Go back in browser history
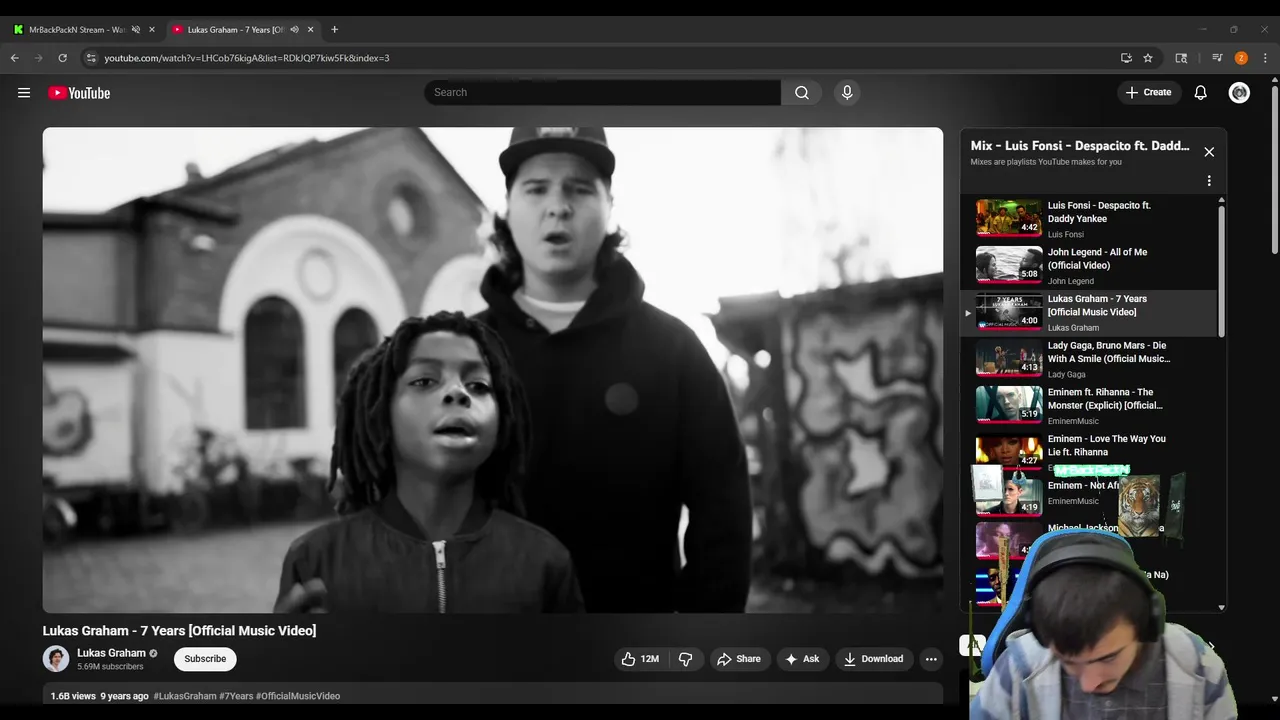This screenshot has height=720, width=1280. (15, 58)
